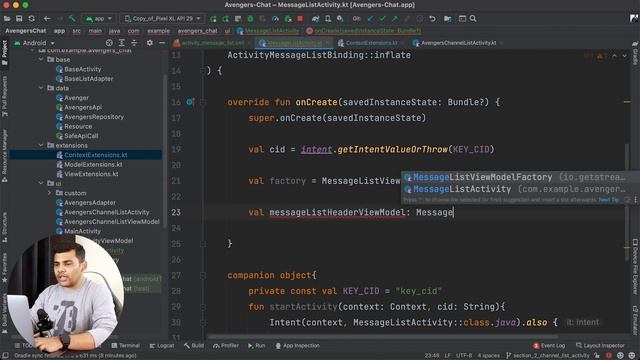Open the Build tool window

tap(193, 346)
